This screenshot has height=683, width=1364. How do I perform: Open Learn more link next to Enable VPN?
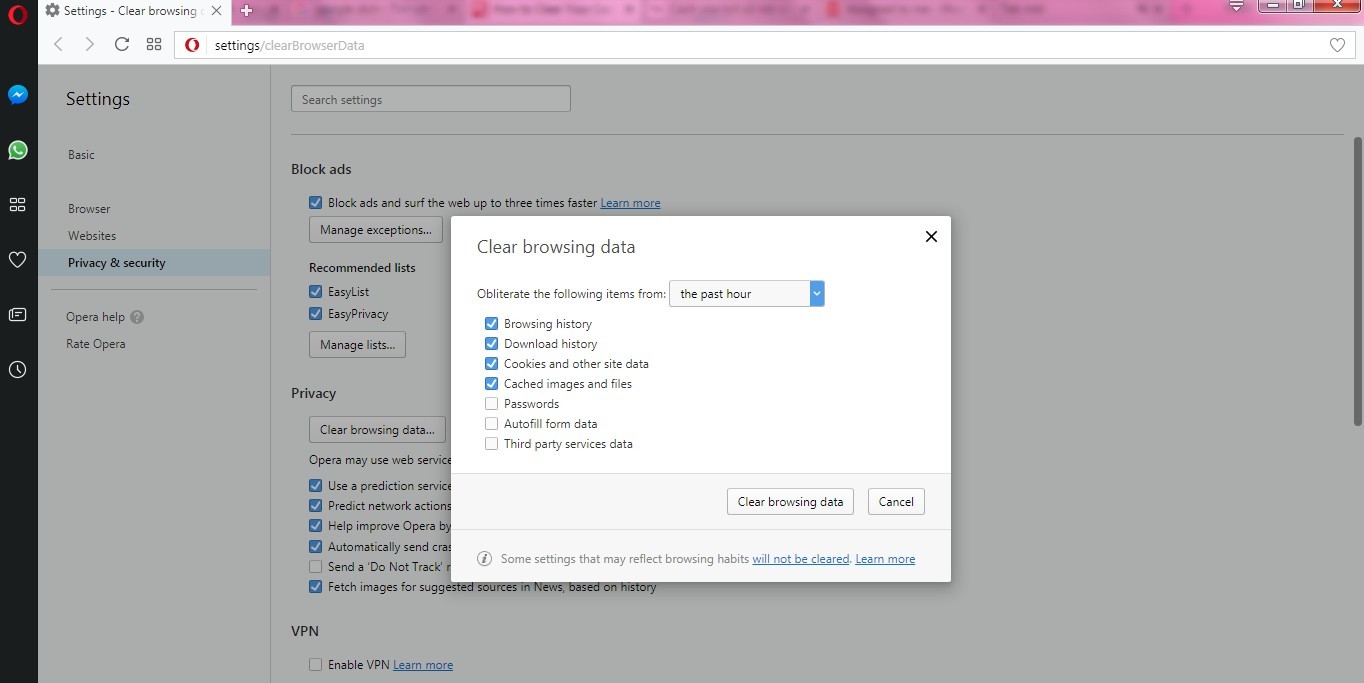coord(423,665)
